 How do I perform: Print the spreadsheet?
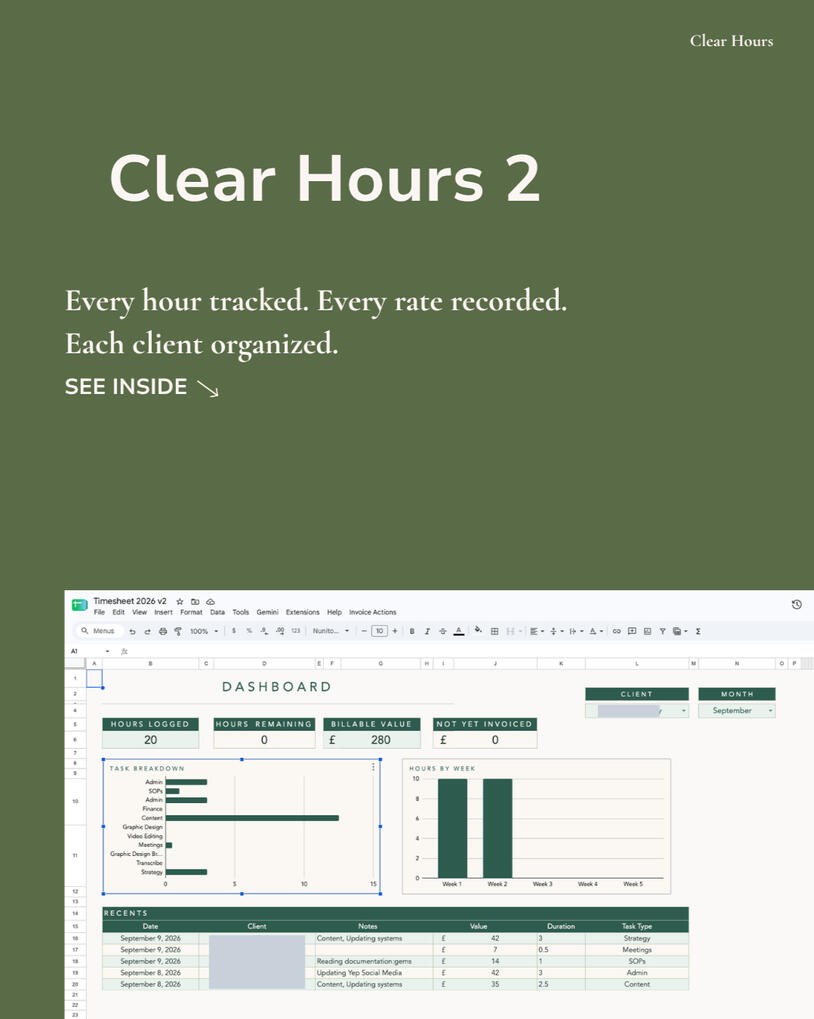pyautogui.click(x=162, y=631)
